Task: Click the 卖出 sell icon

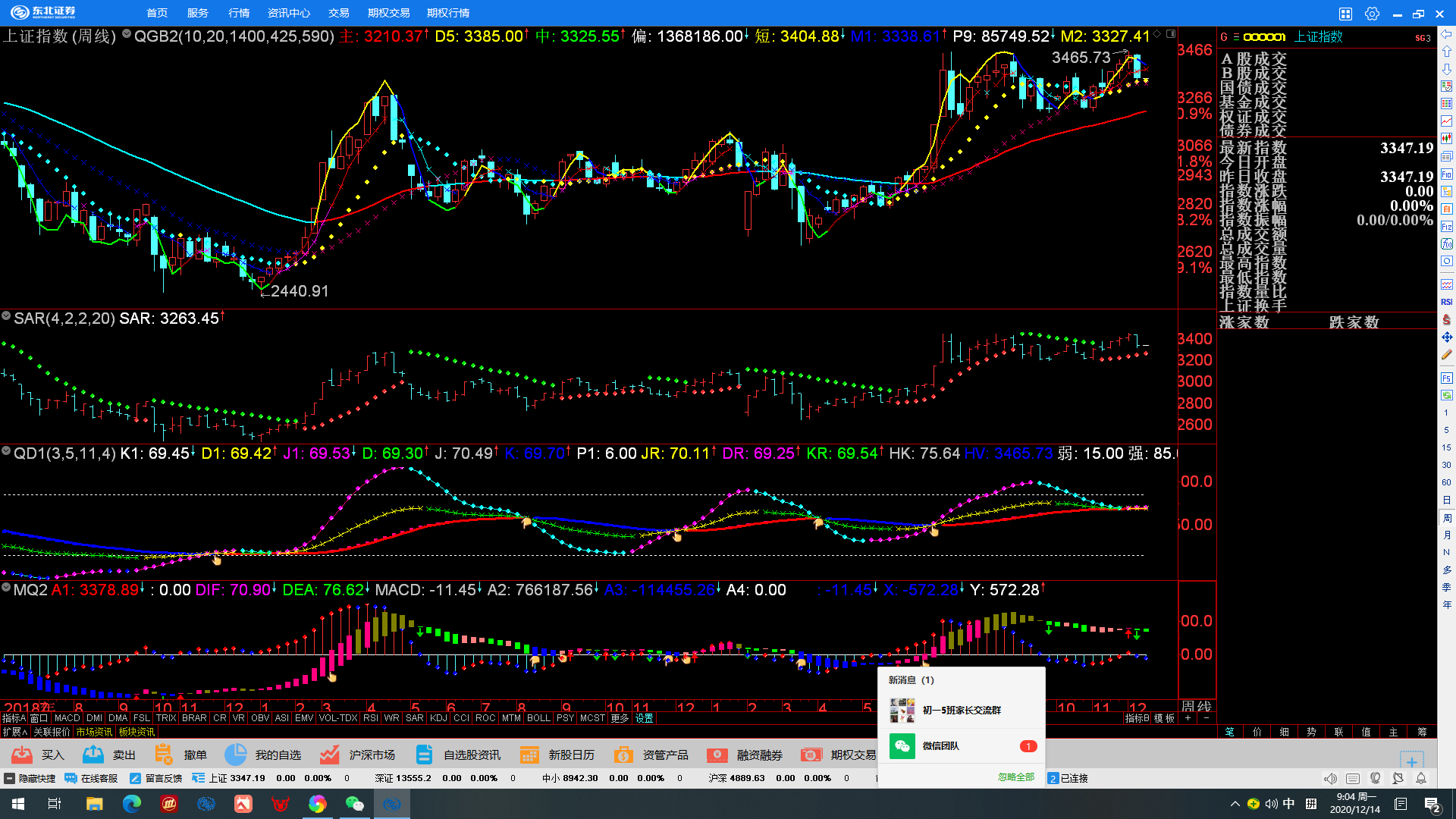Action: [93, 755]
